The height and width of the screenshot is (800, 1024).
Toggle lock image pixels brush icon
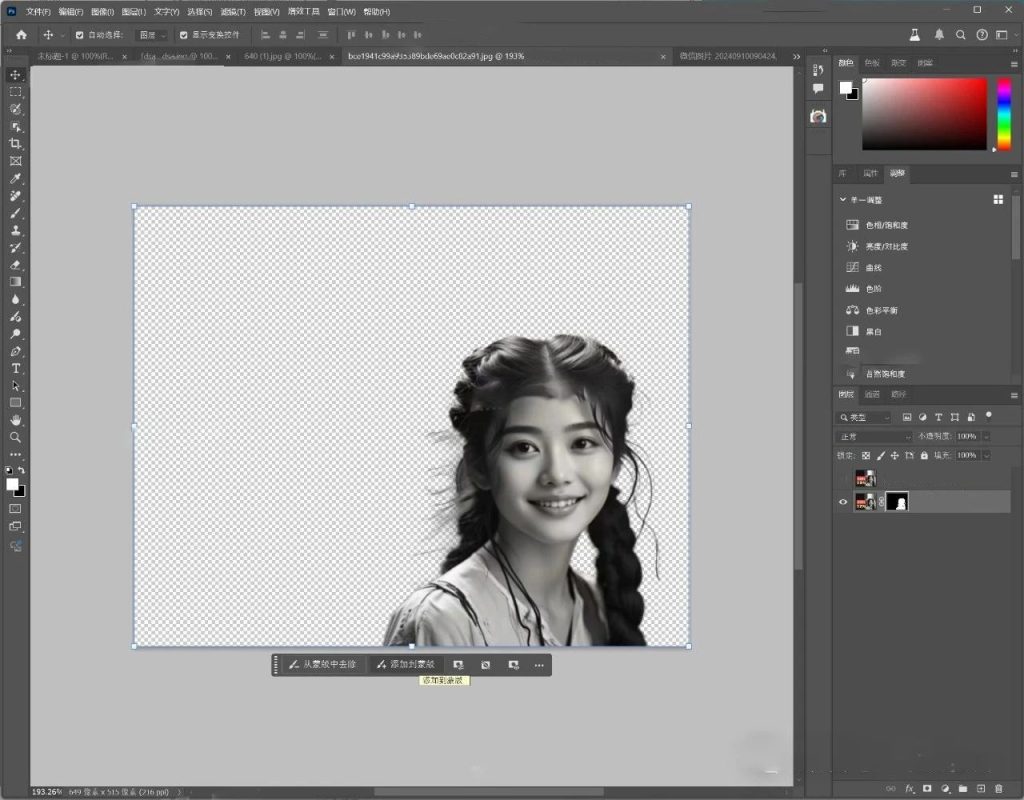pyautogui.click(x=880, y=455)
